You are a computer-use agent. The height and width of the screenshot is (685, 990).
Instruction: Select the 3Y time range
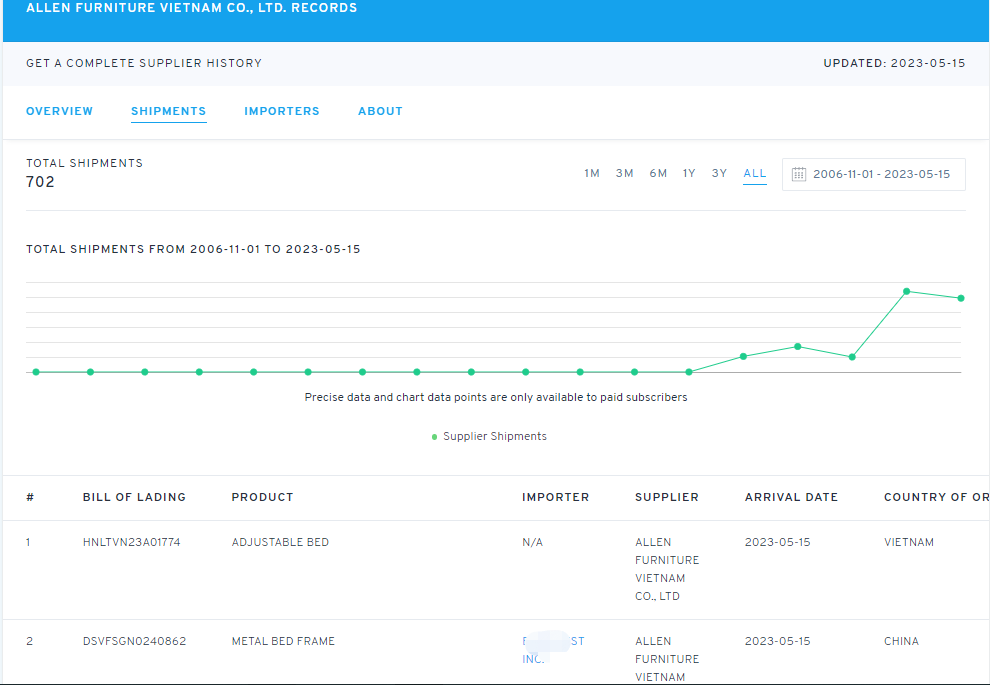click(719, 174)
